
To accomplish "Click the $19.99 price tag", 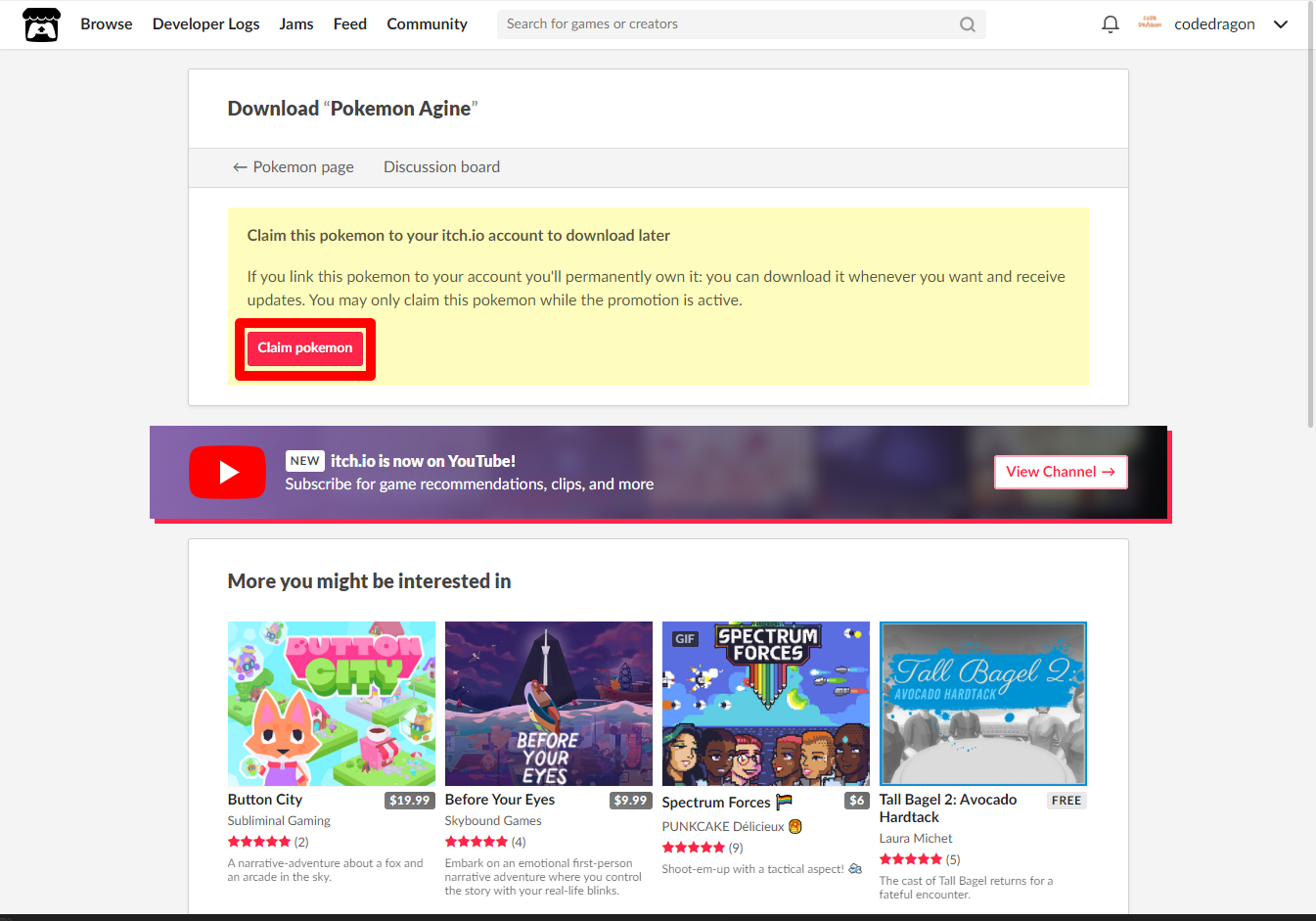I will (410, 801).
